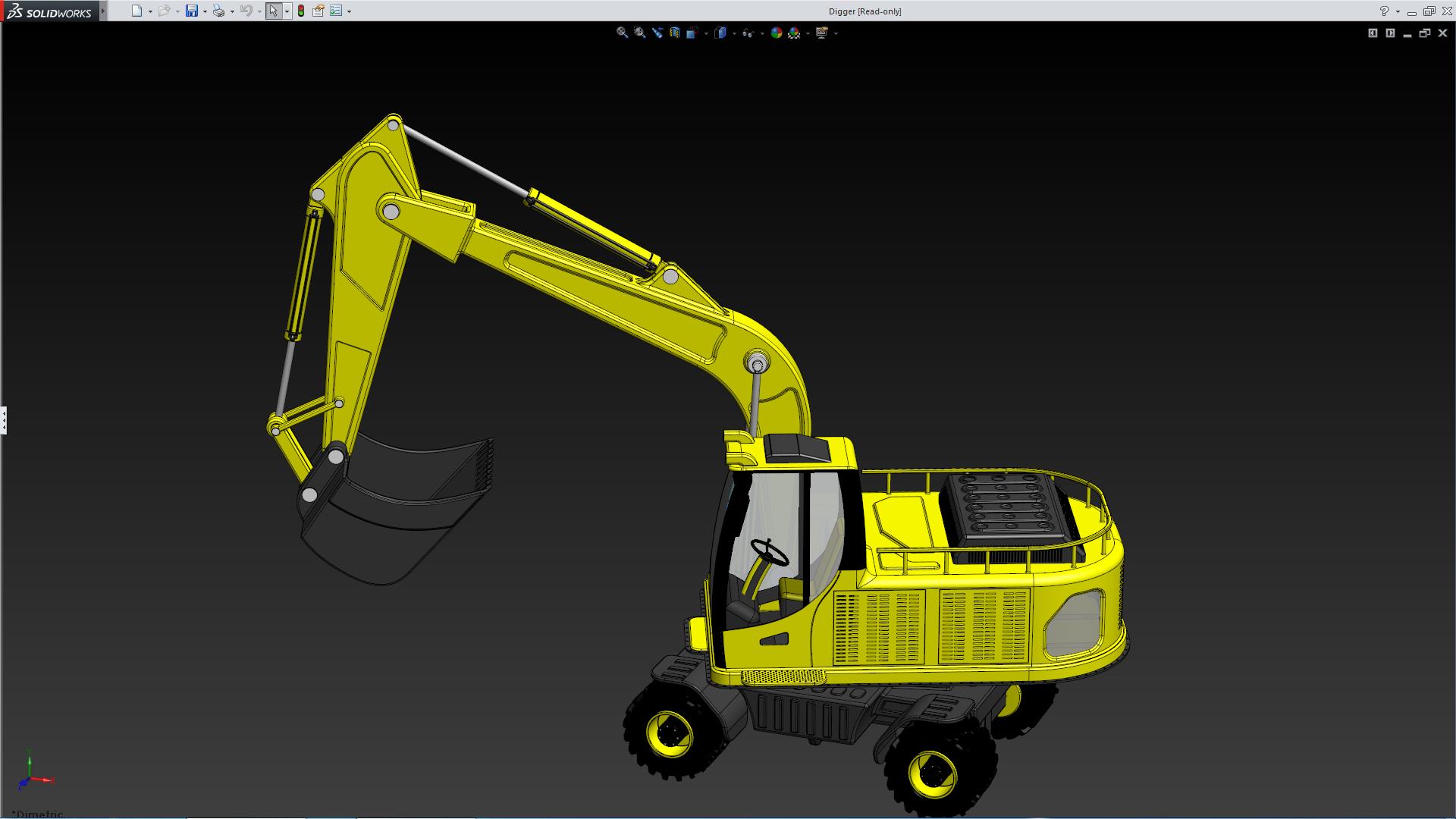Expand the Hide/Show Items glasses dropdown
Screen dimensions: 1456x819
(761, 33)
